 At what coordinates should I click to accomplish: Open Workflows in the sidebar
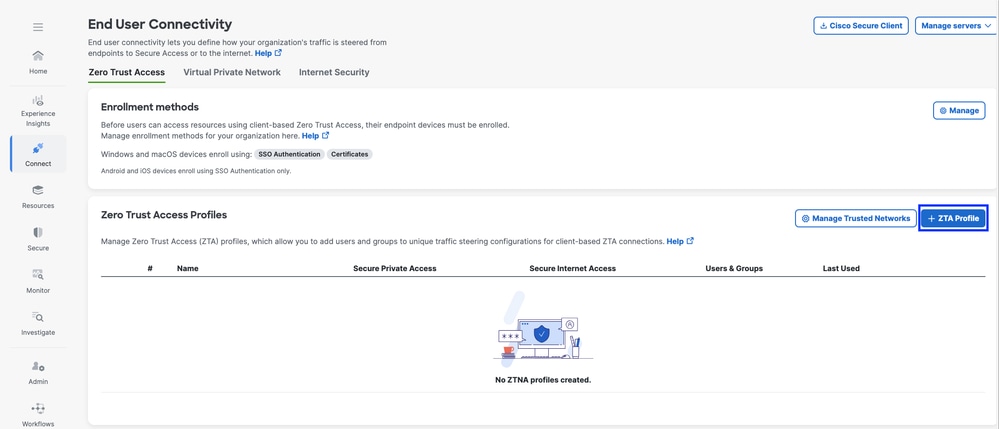pyautogui.click(x=38, y=414)
